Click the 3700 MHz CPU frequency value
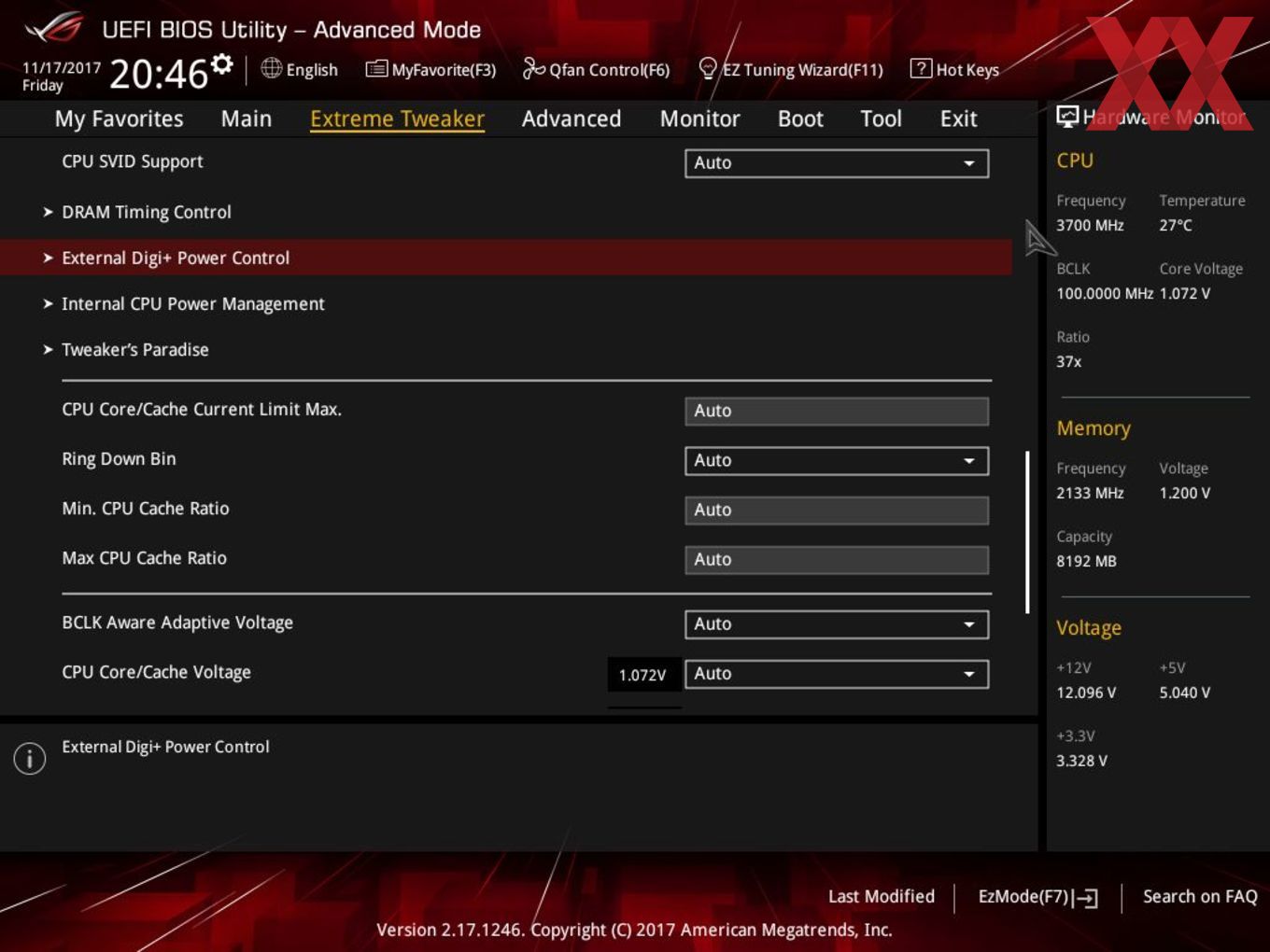1270x952 pixels. point(1090,225)
